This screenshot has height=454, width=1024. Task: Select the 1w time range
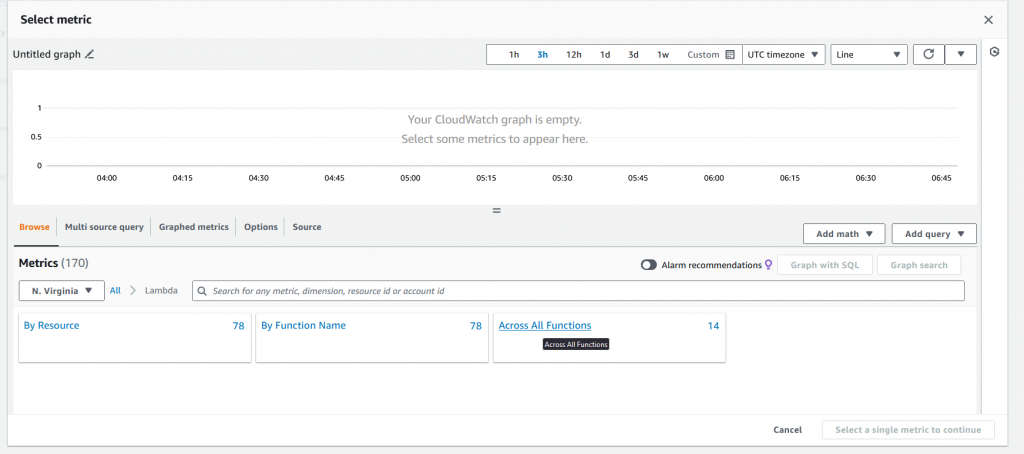tap(663, 55)
